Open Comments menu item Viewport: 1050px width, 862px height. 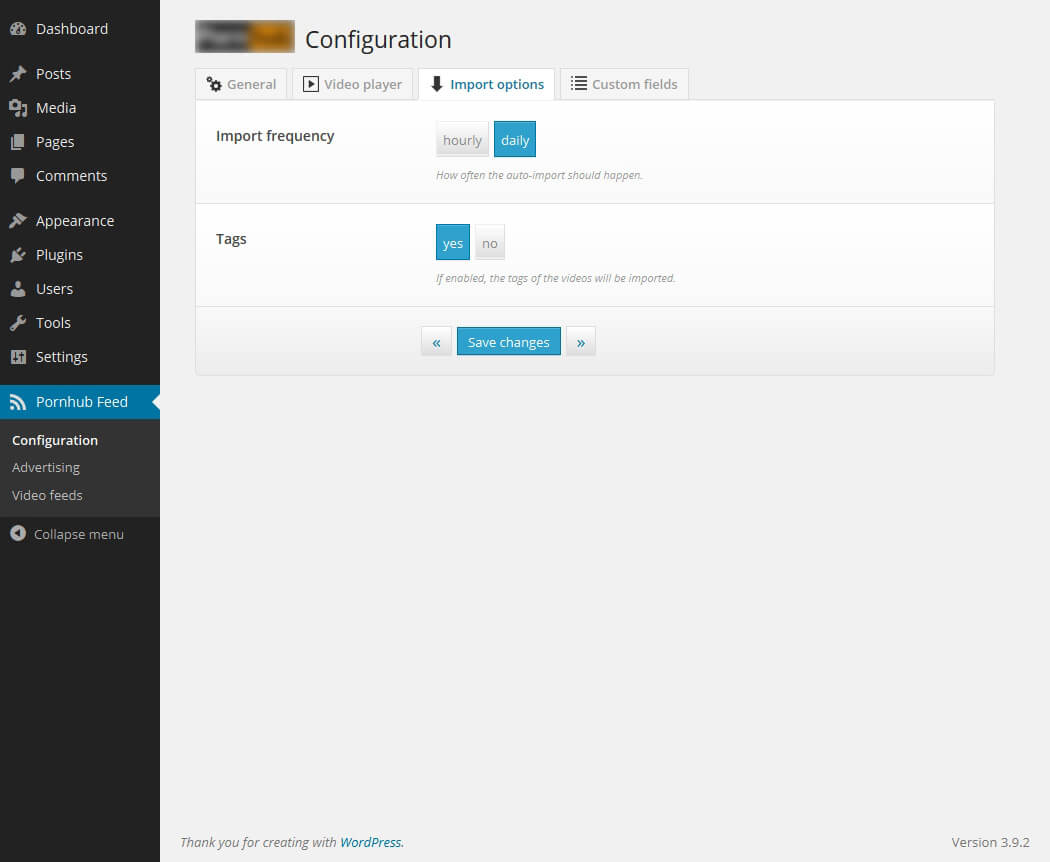click(80, 175)
